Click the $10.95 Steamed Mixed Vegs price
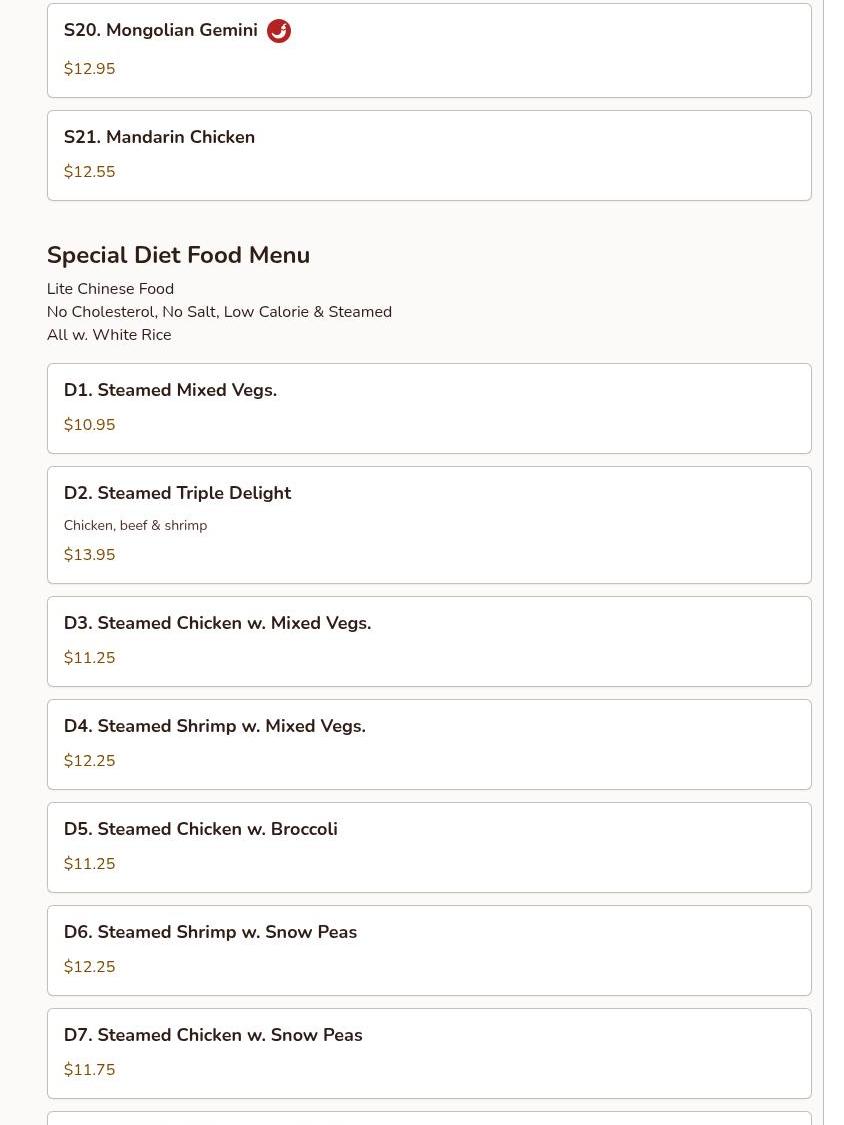Viewport: 844px width, 1125px height. click(89, 425)
